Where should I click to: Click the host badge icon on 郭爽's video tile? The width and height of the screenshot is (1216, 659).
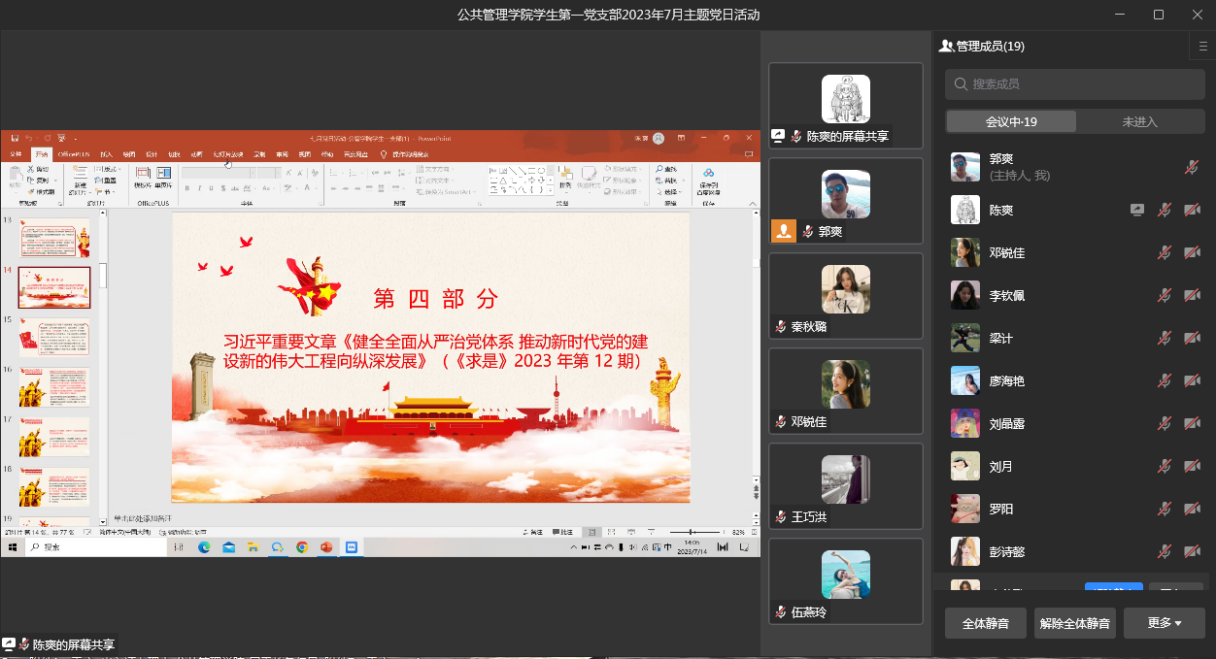coord(783,231)
